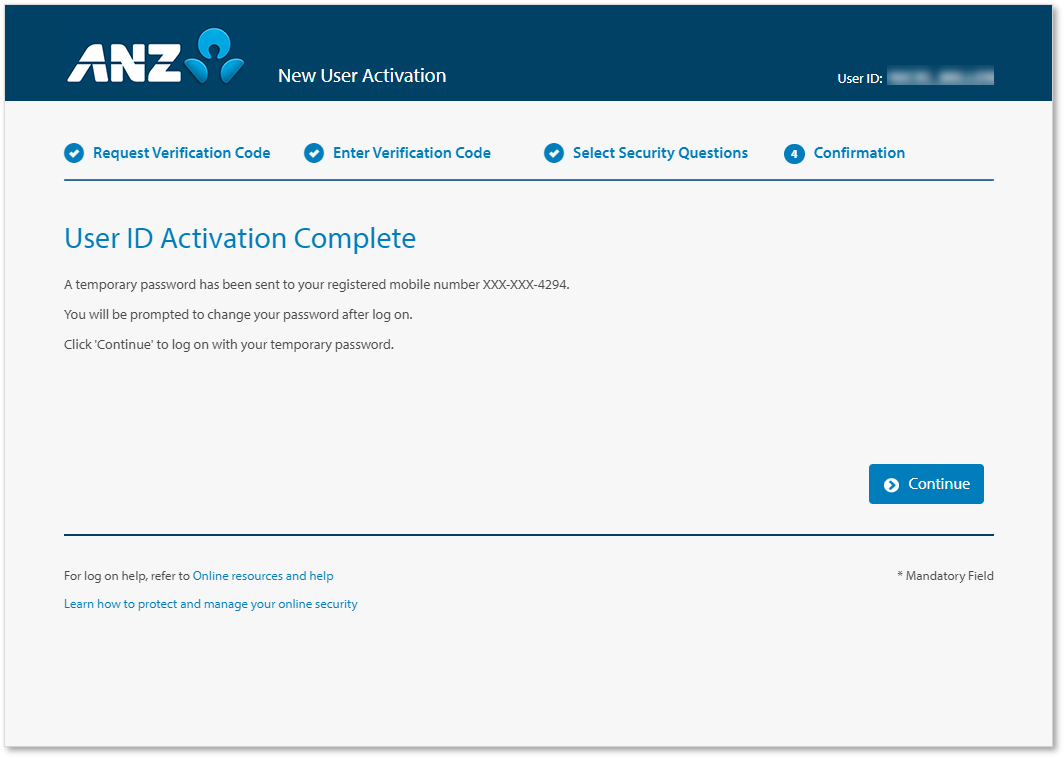Click the blurred User ID value

pos(940,77)
